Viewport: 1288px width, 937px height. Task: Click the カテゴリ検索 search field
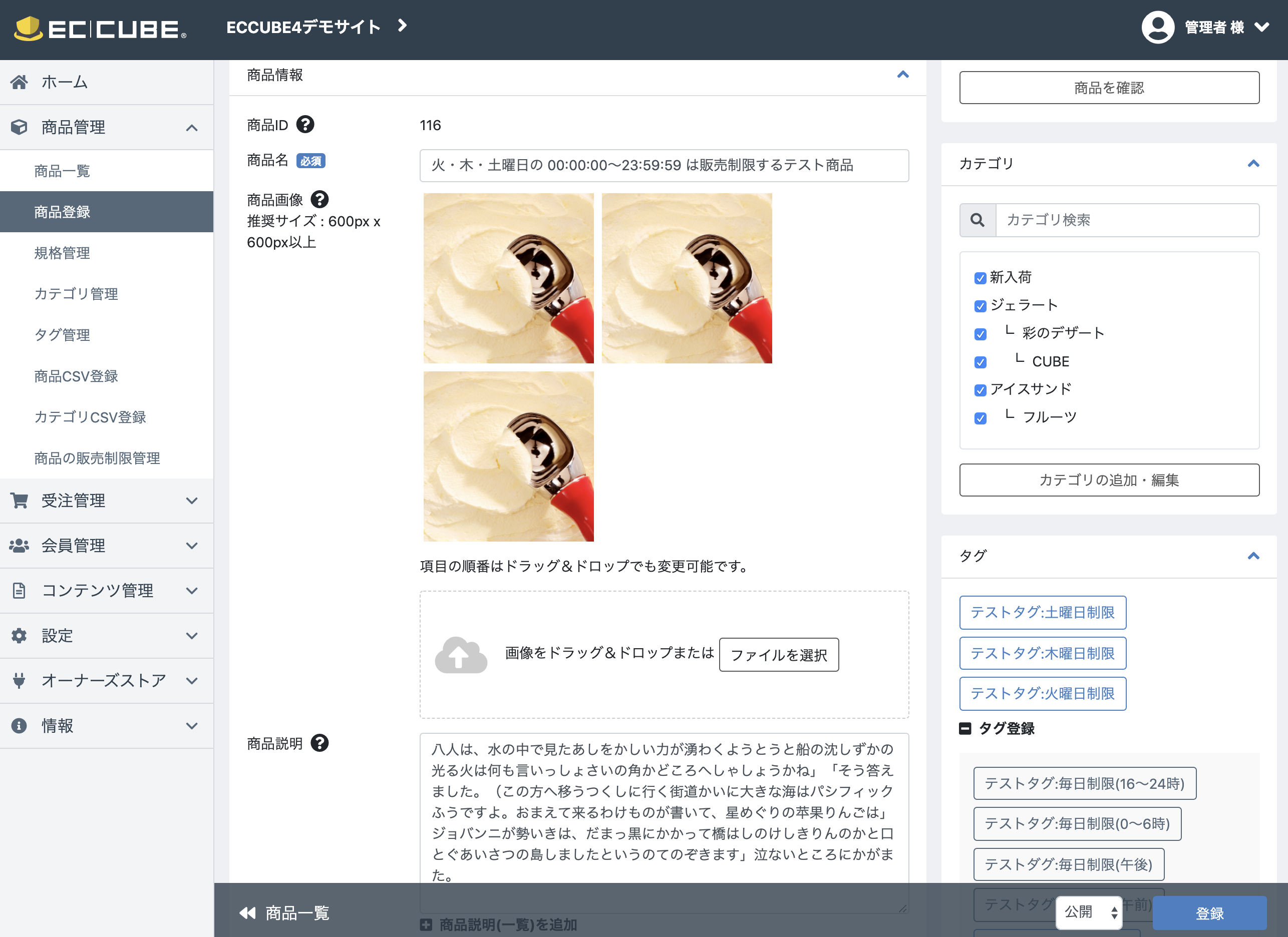click(1127, 220)
